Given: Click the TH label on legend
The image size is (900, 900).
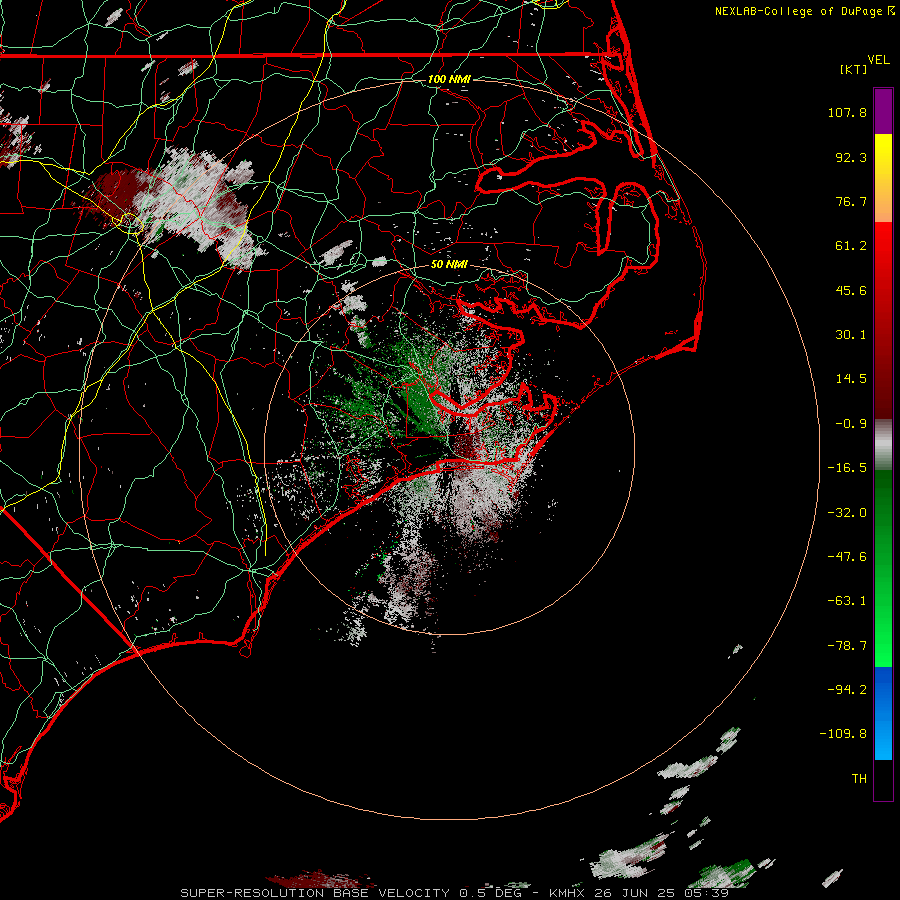Looking at the screenshot, I should pyautogui.click(x=859, y=779).
